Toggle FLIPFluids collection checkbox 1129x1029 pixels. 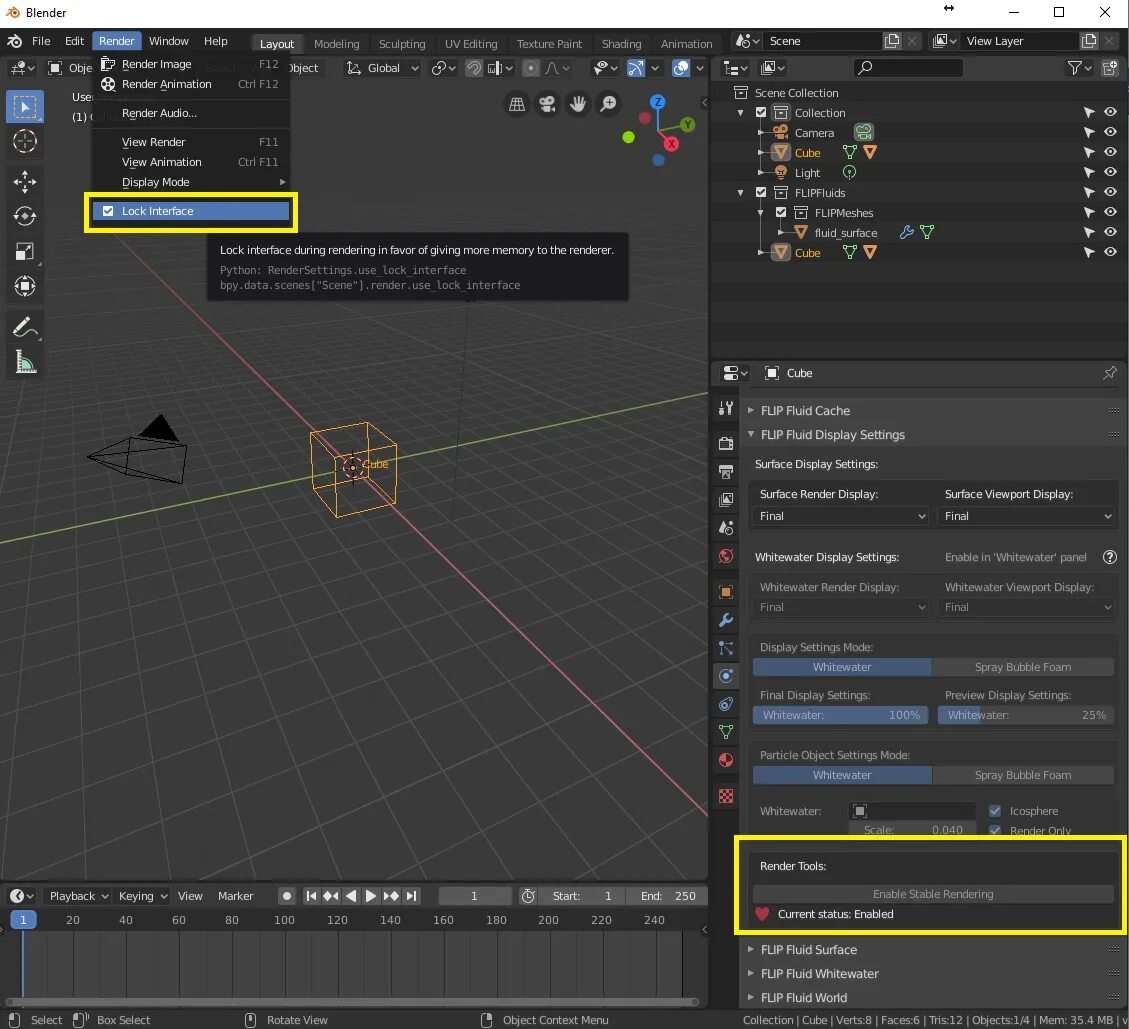point(761,192)
